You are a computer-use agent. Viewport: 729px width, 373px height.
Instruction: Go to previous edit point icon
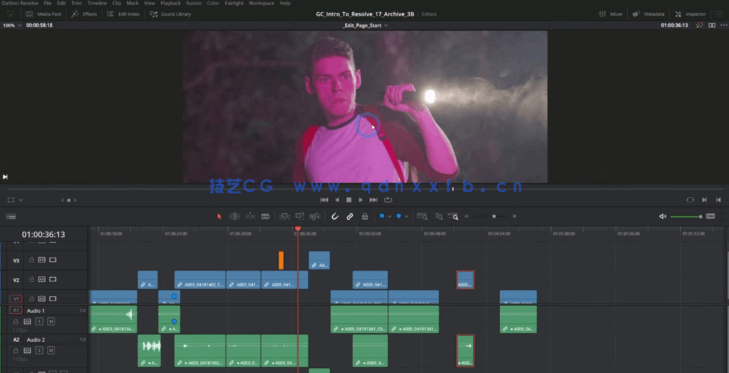[719, 200]
